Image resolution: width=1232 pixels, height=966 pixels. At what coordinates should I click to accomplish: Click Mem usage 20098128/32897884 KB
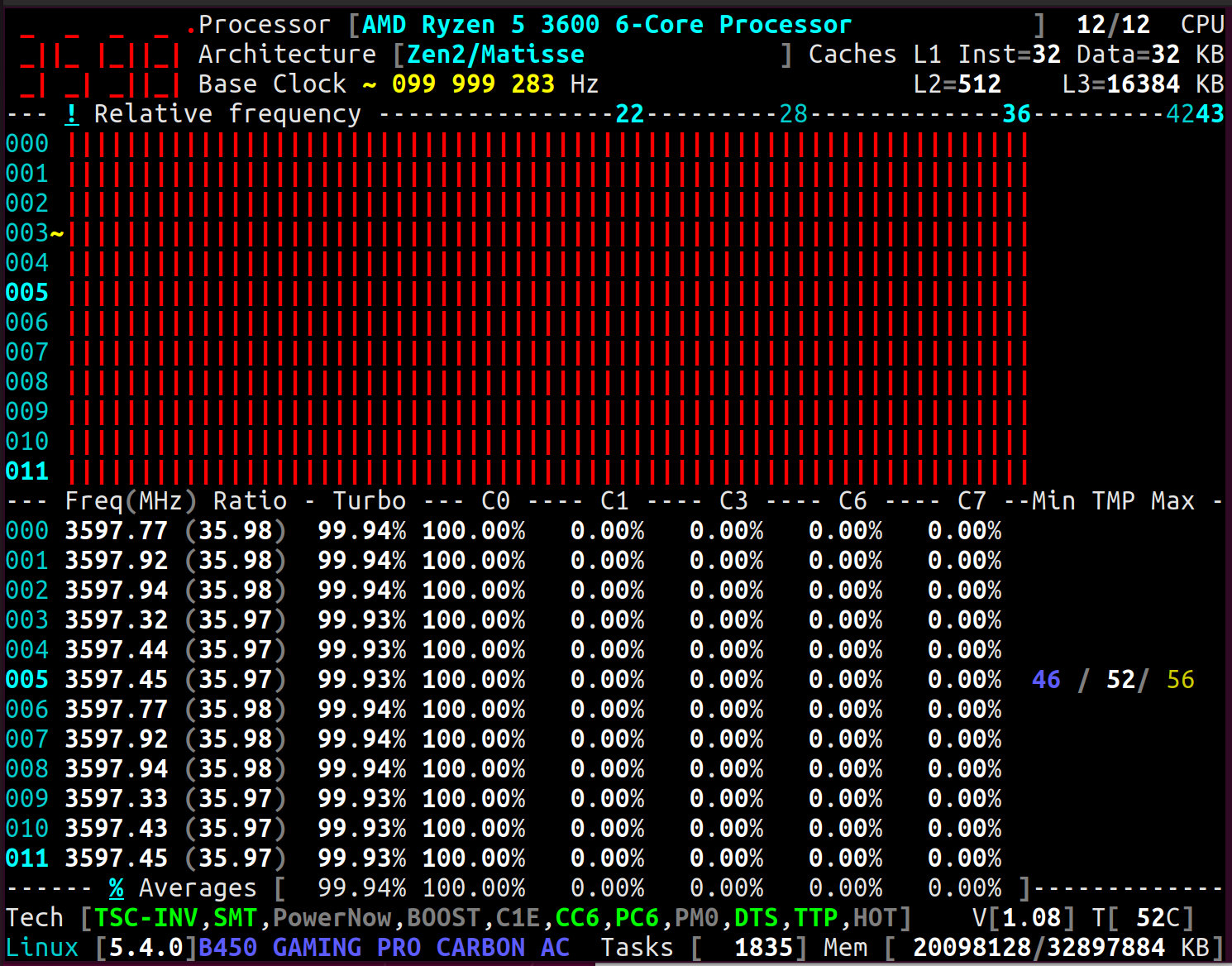point(1061,948)
